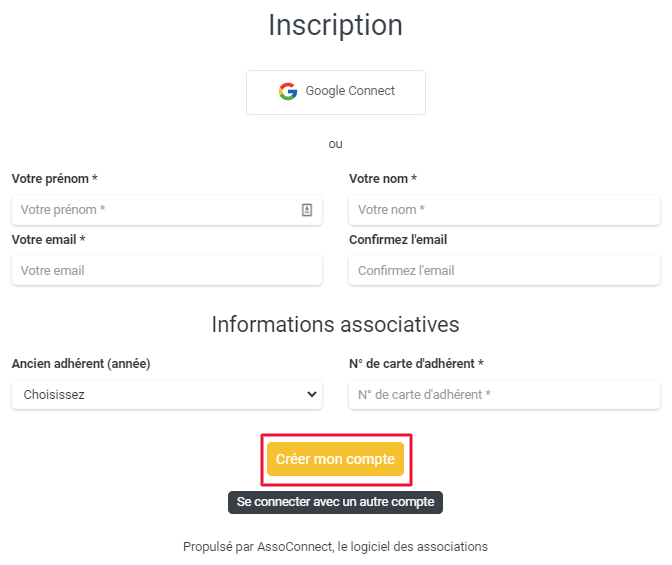The height and width of the screenshot is (565, 672).
Task: Click the N° de carte d'adhérent label
Action: coord(416,364)
